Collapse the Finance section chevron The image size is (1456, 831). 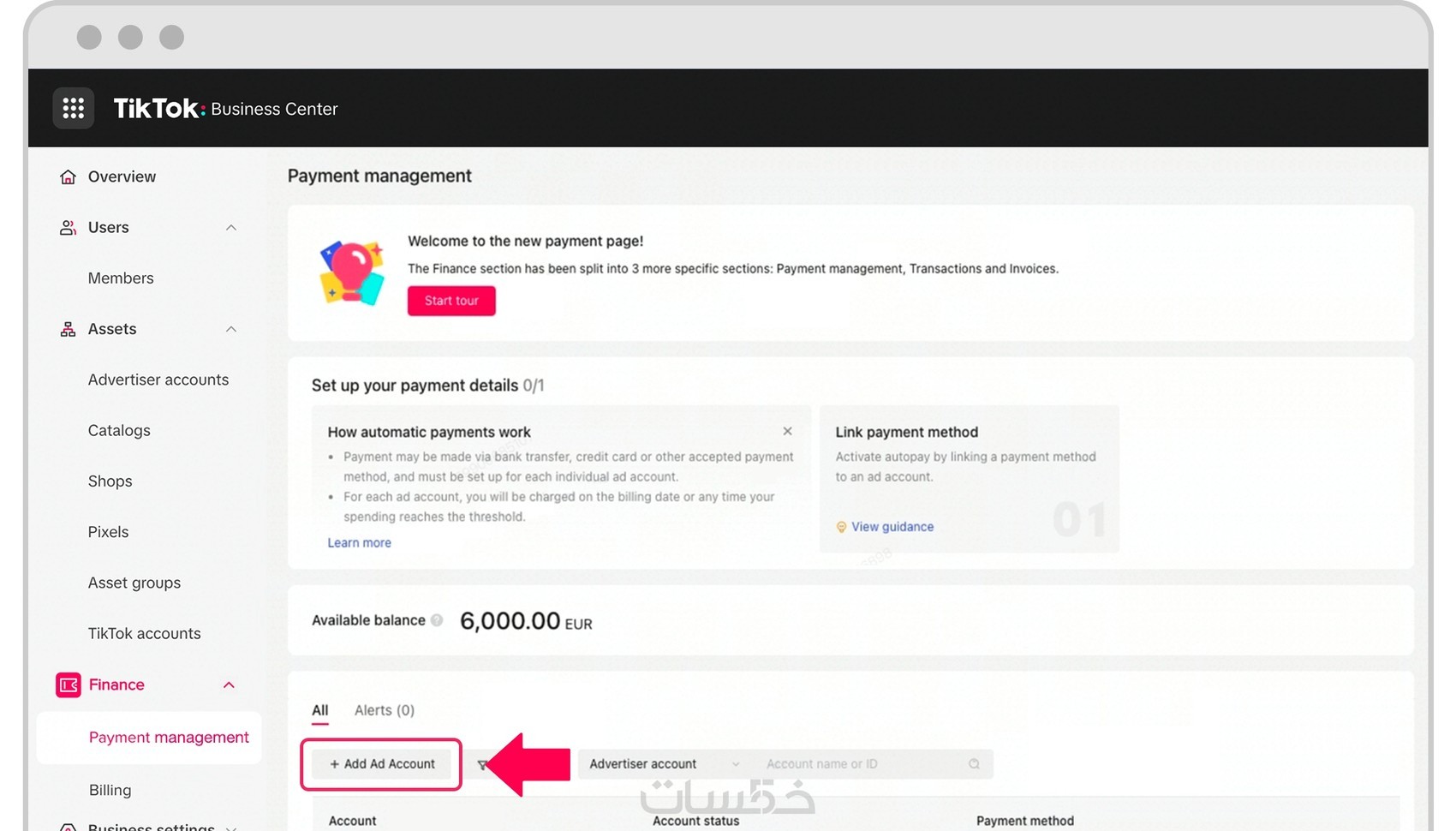[x=229, y=685]
